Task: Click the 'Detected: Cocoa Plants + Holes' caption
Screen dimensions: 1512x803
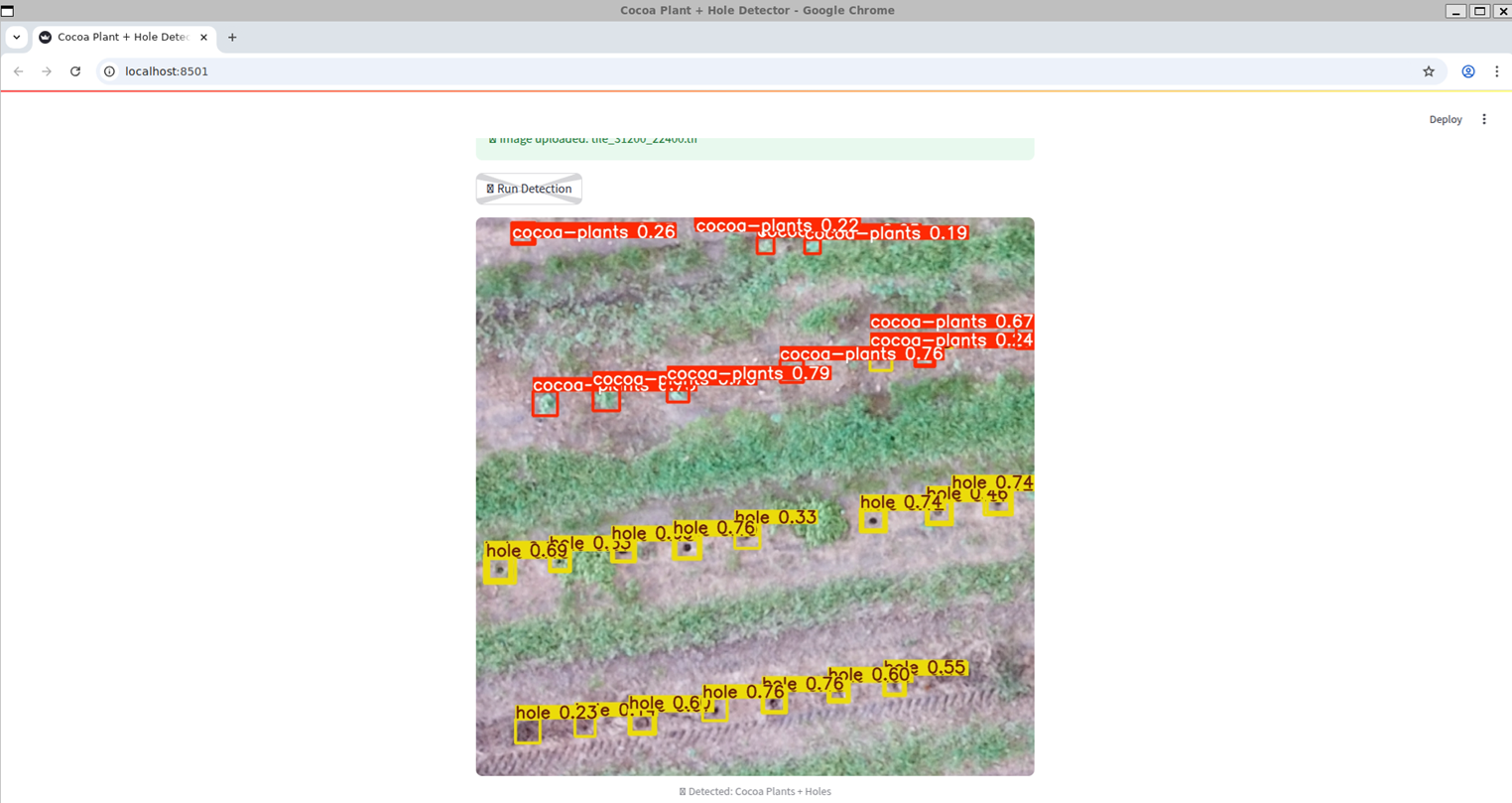Action: [755, 791]
